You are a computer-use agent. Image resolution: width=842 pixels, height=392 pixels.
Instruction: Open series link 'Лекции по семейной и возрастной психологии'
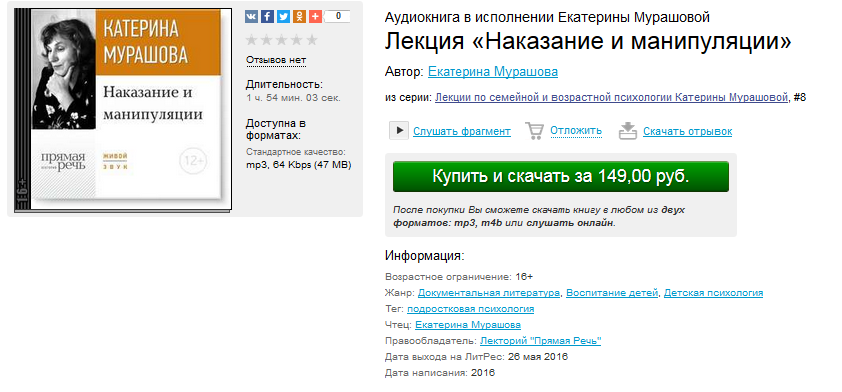pyautogui.click(x=611, y=98)
